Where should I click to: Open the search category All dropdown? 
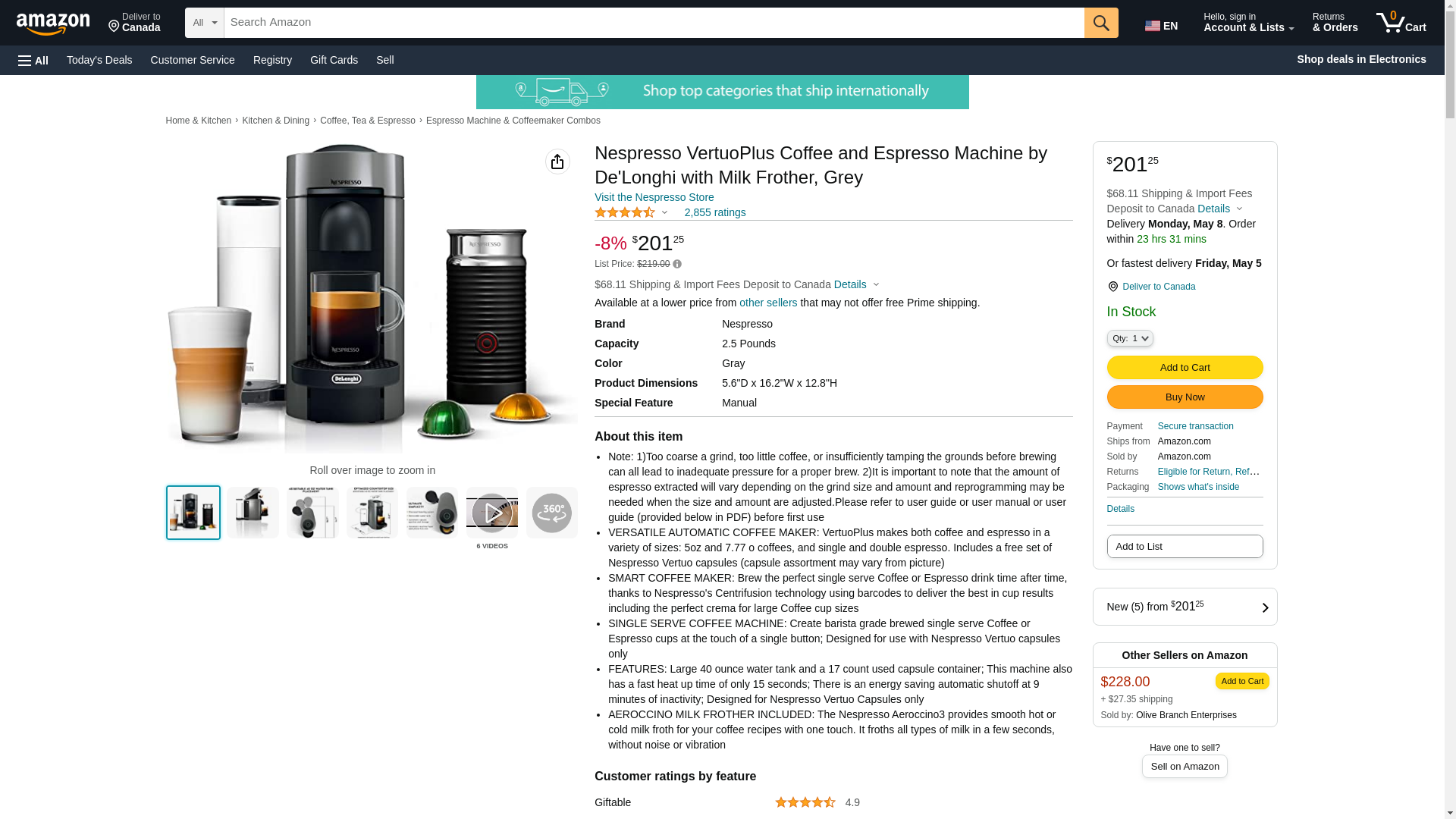(x=205, y=23)
